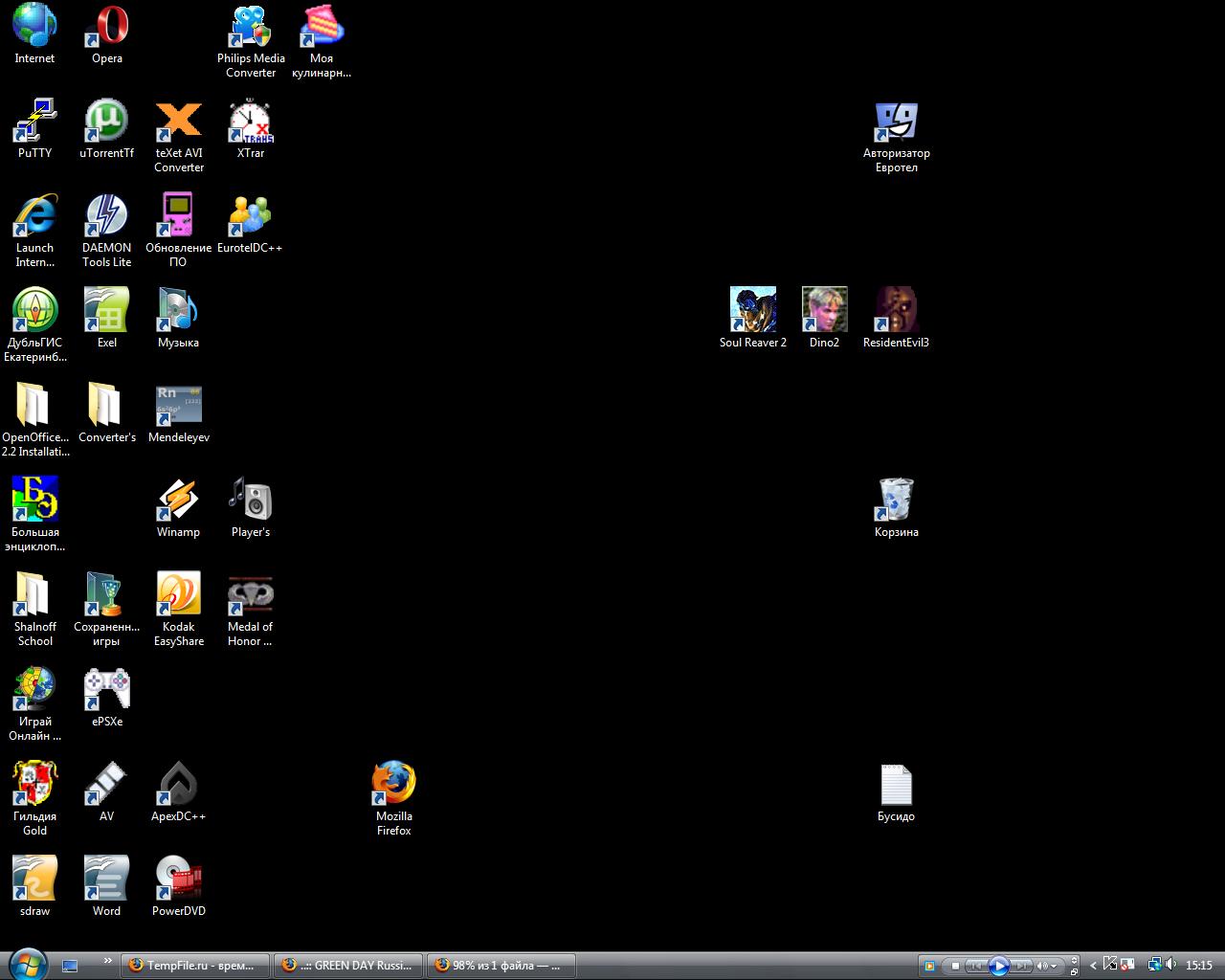Click Show Desktop quick launch icon
Viewport: 1225px width, 980px height.
coord(70,966)
